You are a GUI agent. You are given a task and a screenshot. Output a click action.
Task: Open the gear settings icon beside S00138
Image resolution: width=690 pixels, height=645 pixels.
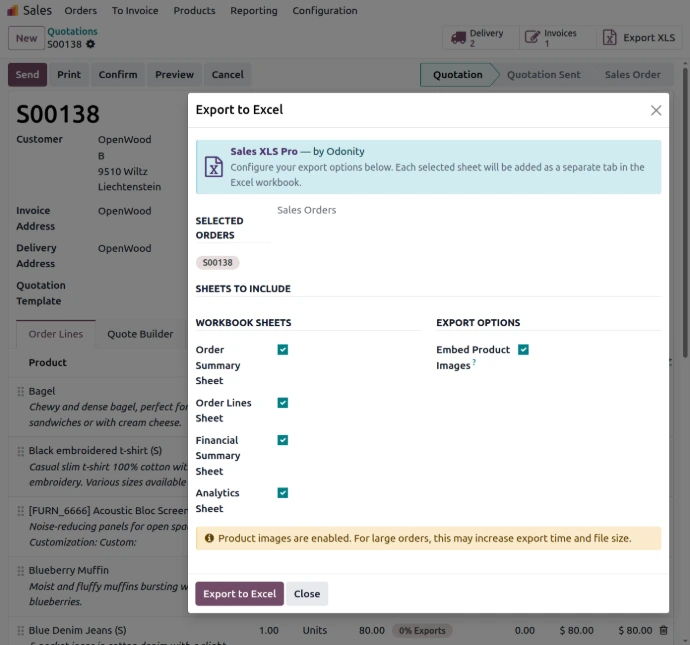pos(90,44)
